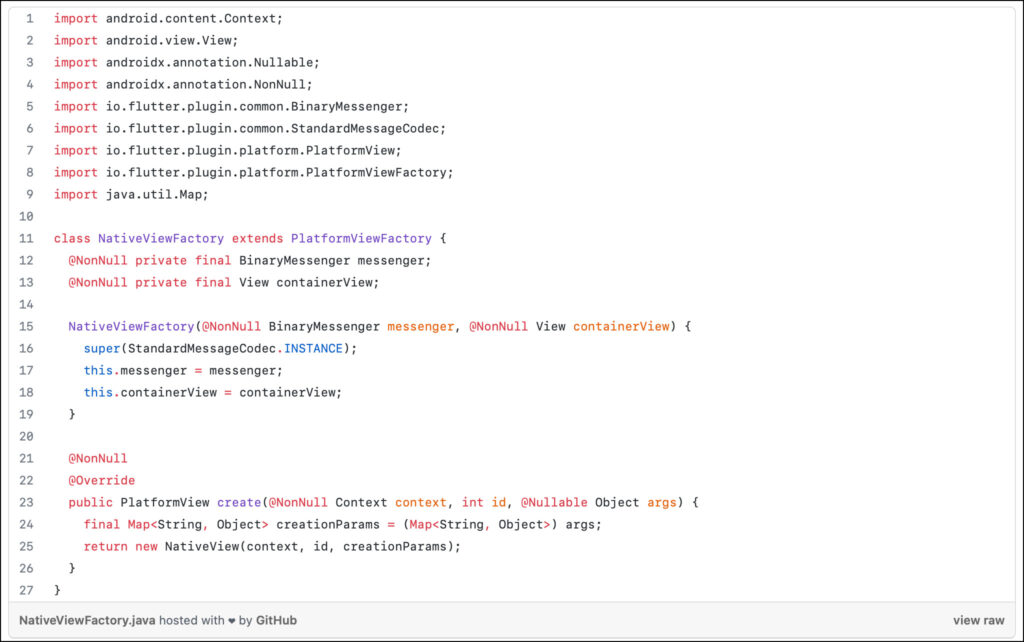Click the 'PlatformViewFactory' class name after extends
Screen dimensions: 1024x642
(x=361, y=239)
